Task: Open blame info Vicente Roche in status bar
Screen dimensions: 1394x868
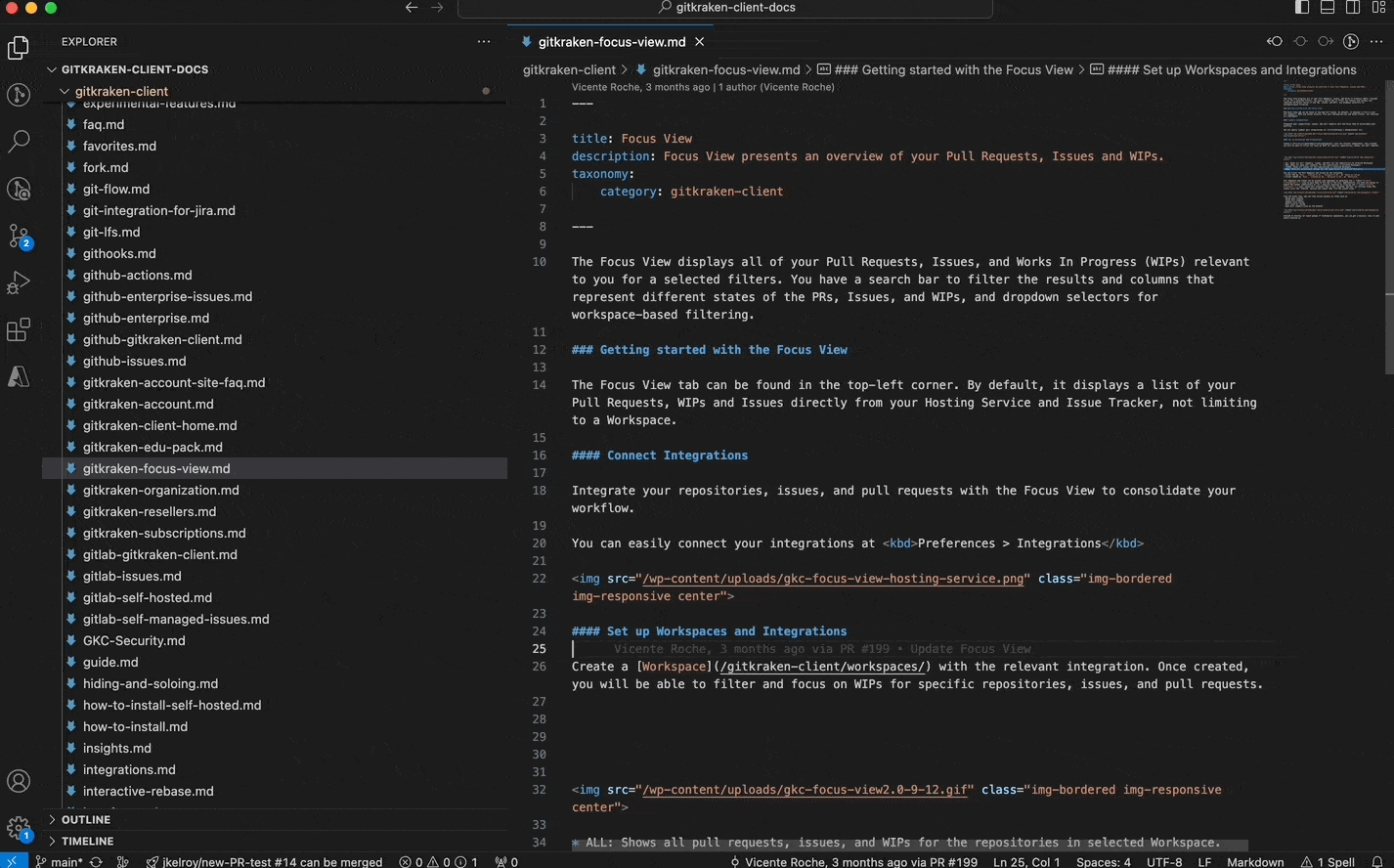Action: [x=853, y=862]
